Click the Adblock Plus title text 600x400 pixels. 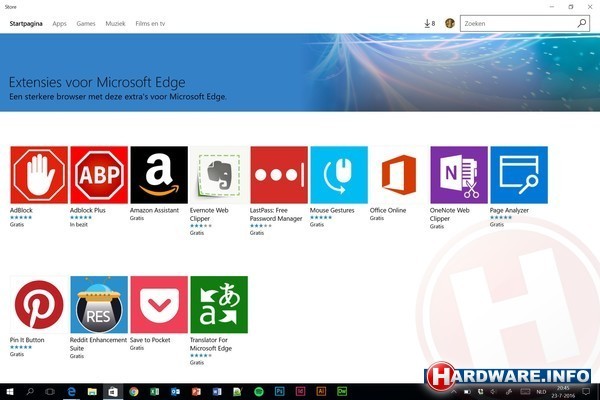click(x=88, y=210)
